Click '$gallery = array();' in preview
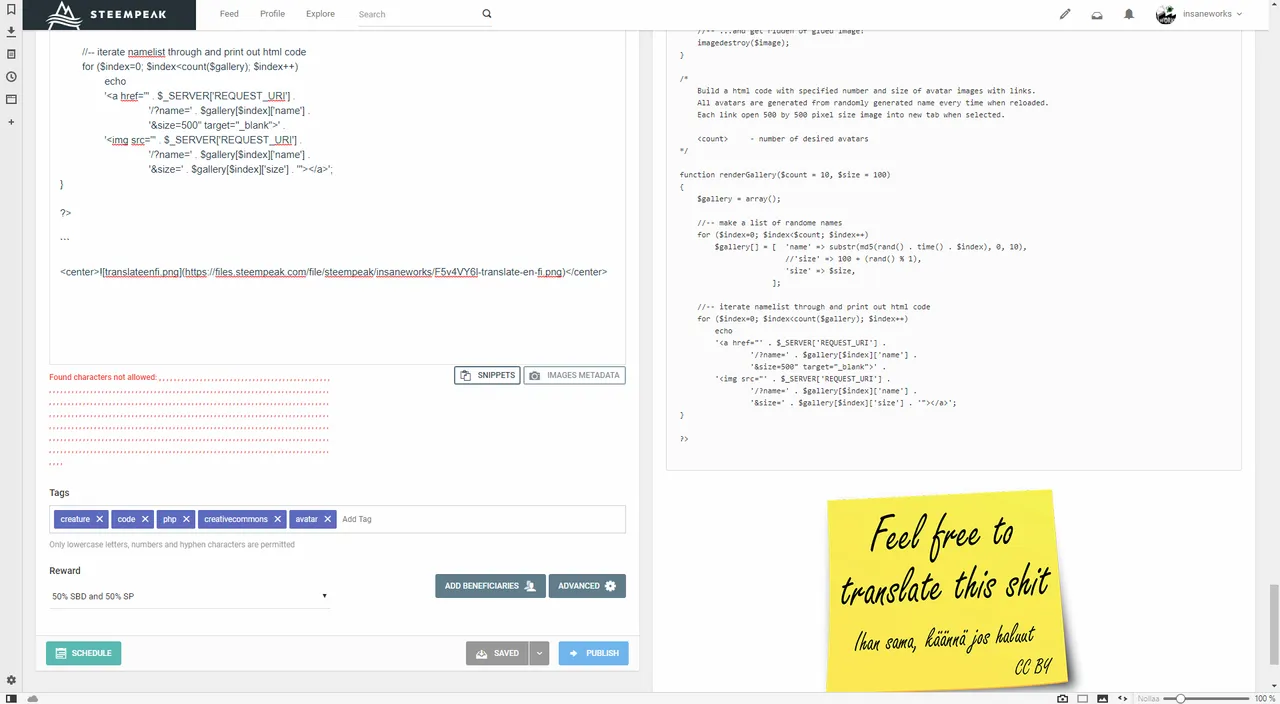This screenshot has height=704, width=1280. tap(739, 198)
